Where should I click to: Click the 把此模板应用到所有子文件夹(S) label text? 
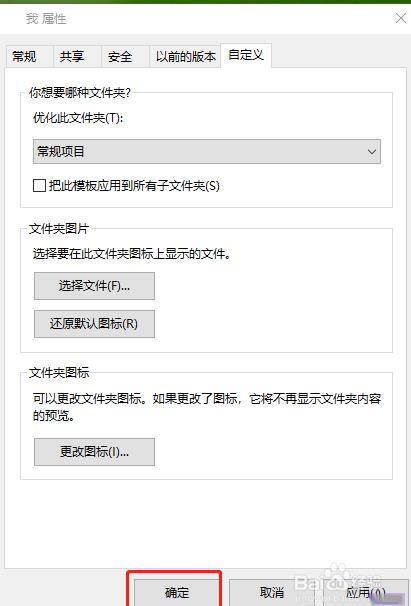pos(134,186)
